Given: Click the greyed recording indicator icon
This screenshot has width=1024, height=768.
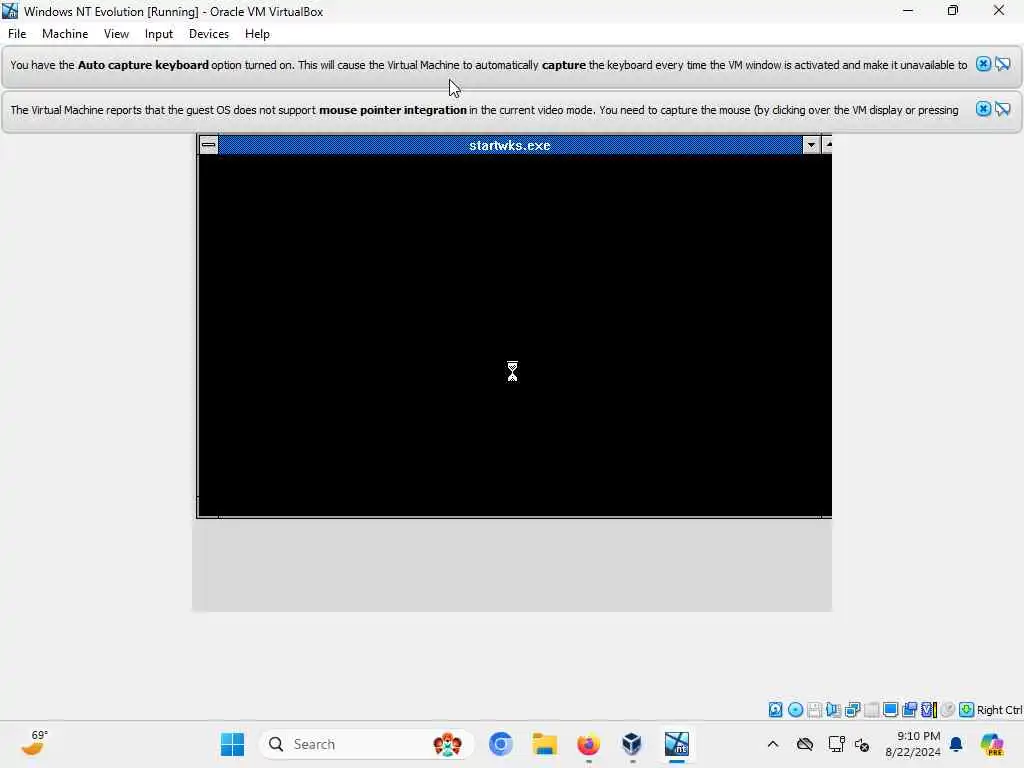Looking at the screenshot, I should pyautogui.click(x=948, y=709).
